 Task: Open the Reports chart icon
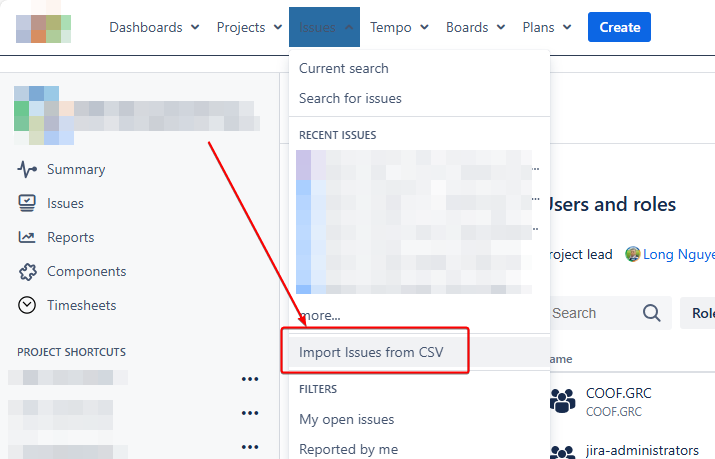pyautogui.click(x=27, y=237)
